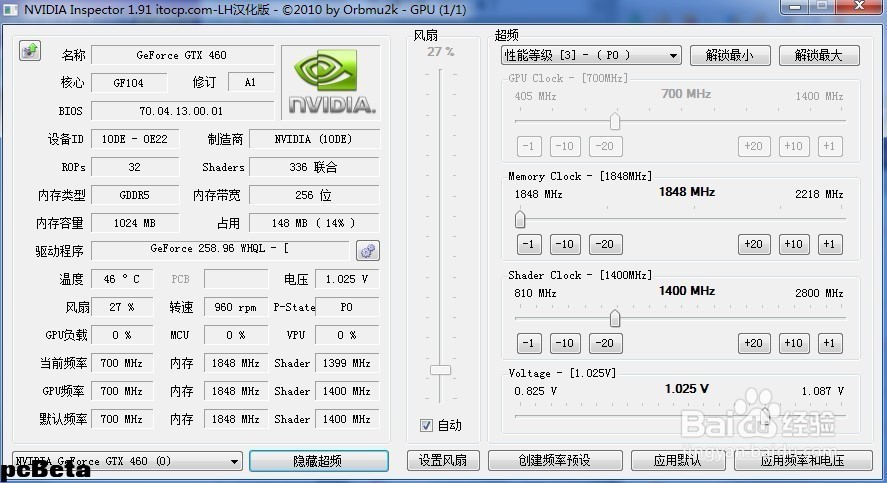Viewport: 887px width, 483px height.
Task: Open the NVIDIA GeForce GTX 460 (0) GPU selector
Action: pyautogui.click(x=128, y=462)
